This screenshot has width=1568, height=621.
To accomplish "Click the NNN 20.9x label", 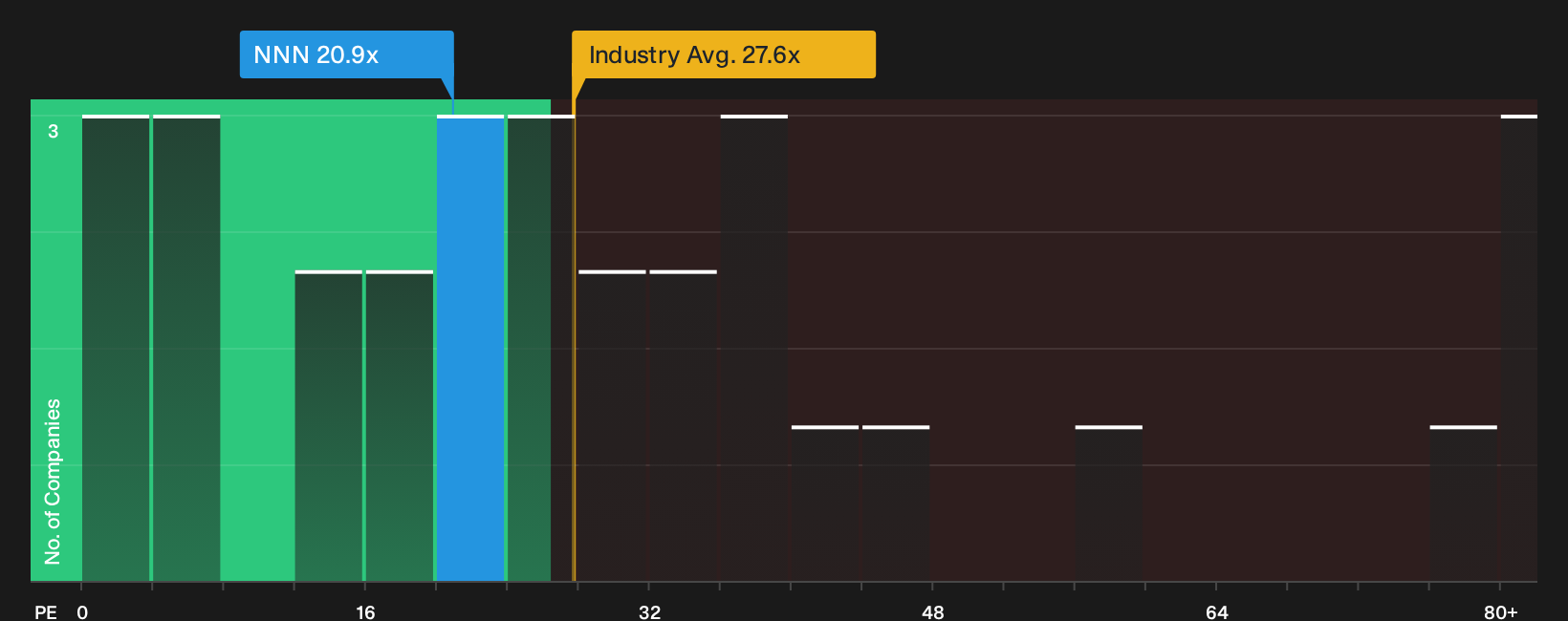I will pos(346,54).
